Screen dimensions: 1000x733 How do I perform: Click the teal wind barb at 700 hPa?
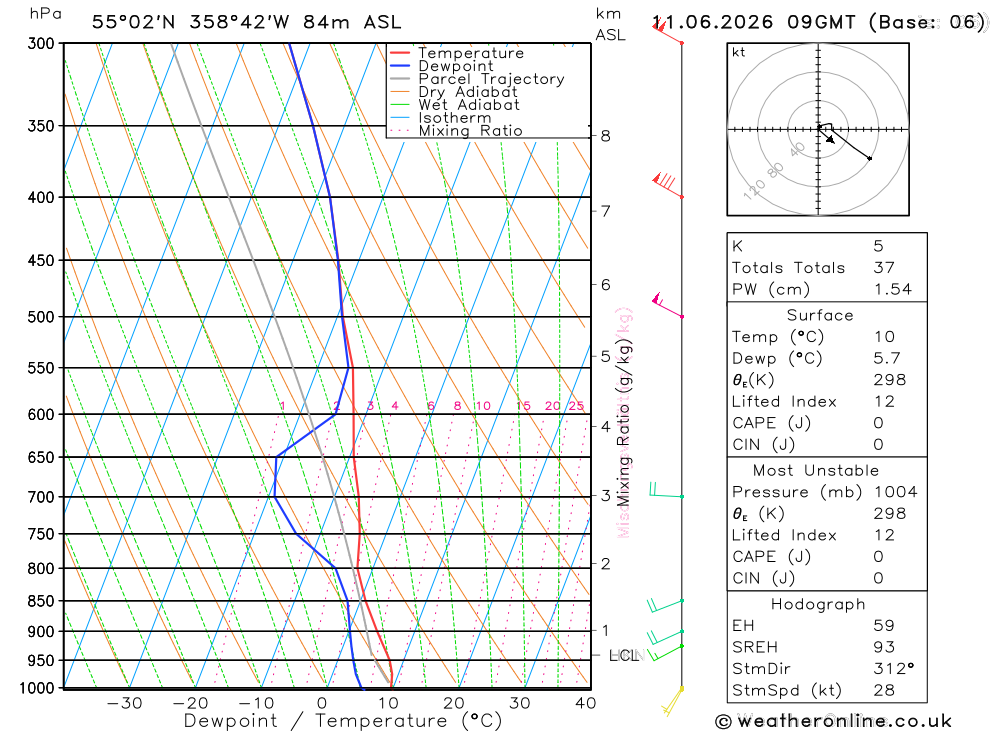coord(666,491)
